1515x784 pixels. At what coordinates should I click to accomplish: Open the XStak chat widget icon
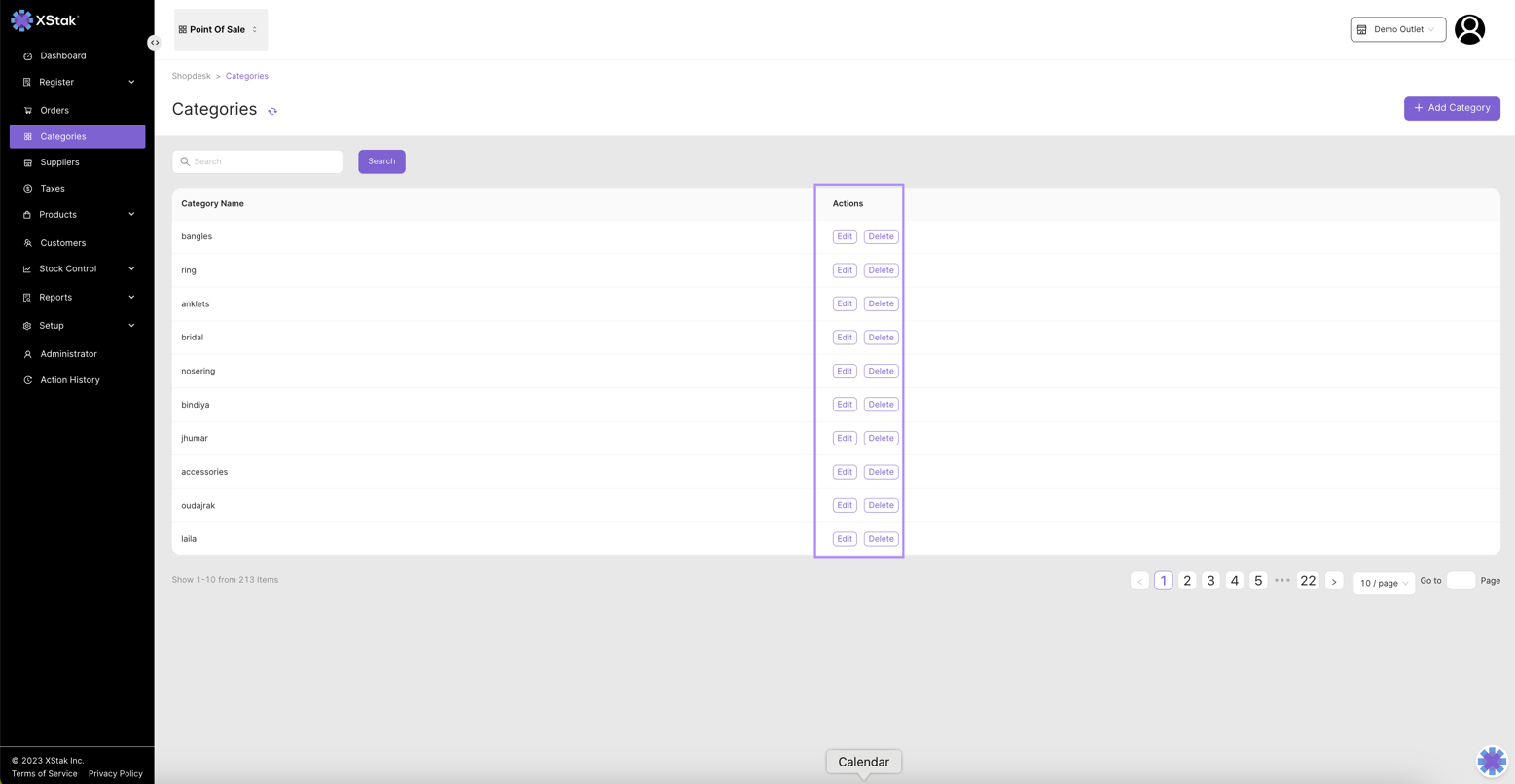pos(1491,761)
